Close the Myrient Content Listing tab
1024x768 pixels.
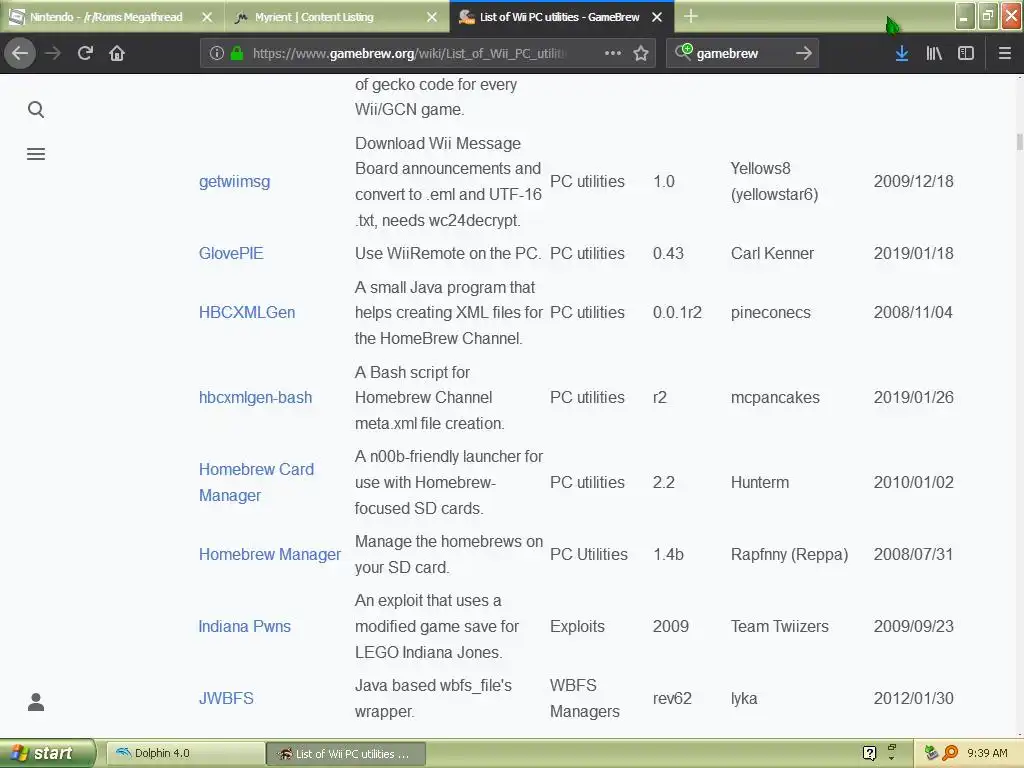432,17
